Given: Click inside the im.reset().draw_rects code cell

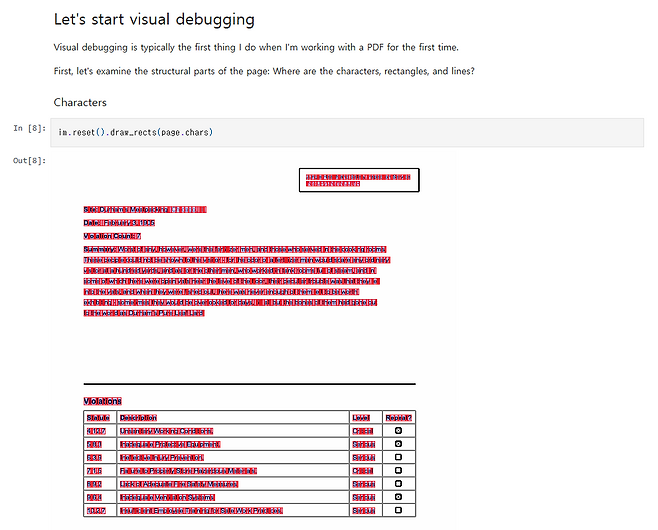Looking at the screenshot, I should pos(347,133).
